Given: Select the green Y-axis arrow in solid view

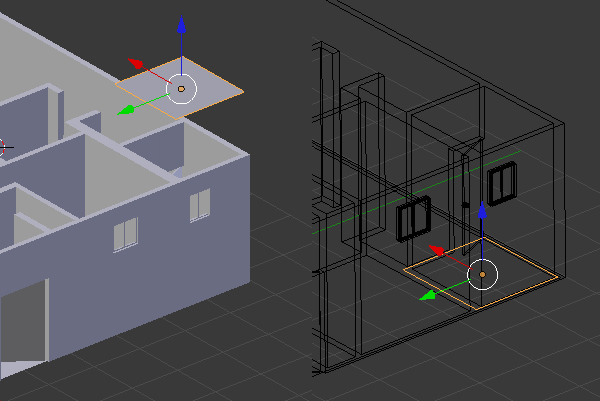Looking at the screenshot, I should 126,110.
